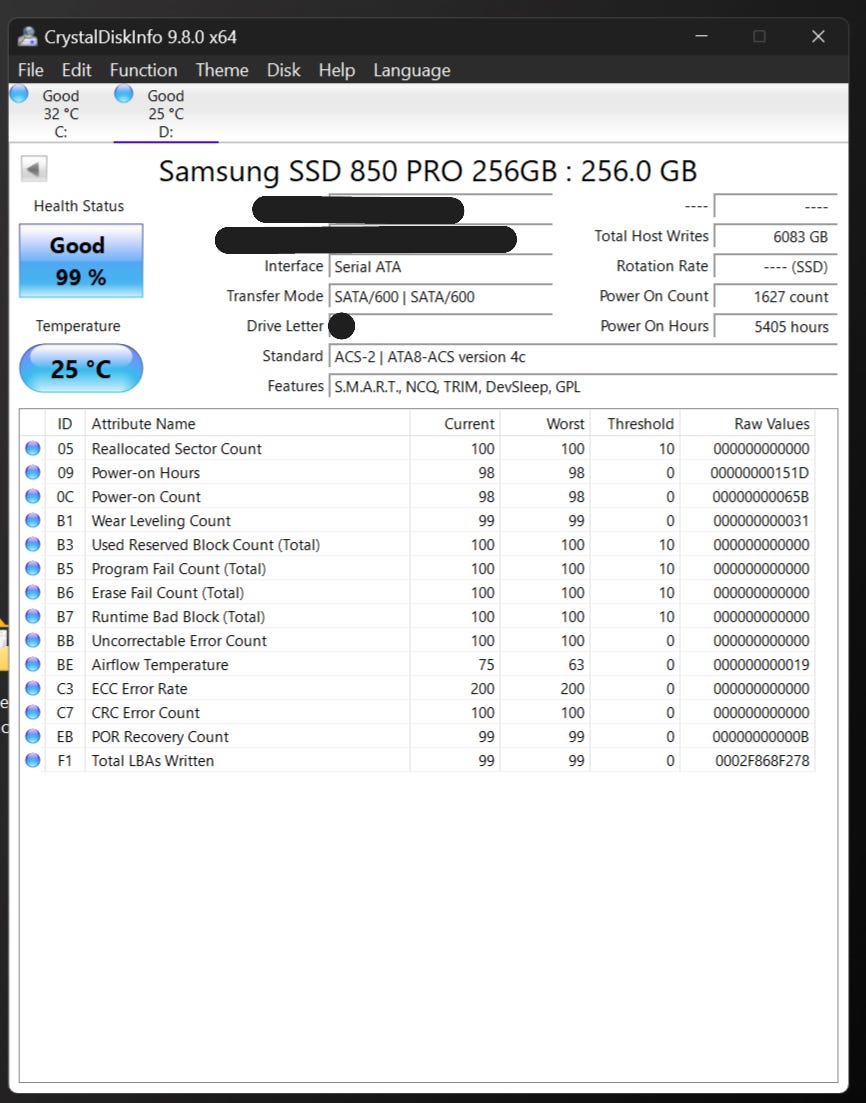Click status orb for Used Reserved Block Count
The width and height of the screenshot is (866, 1103).
(x=32, y=544)
